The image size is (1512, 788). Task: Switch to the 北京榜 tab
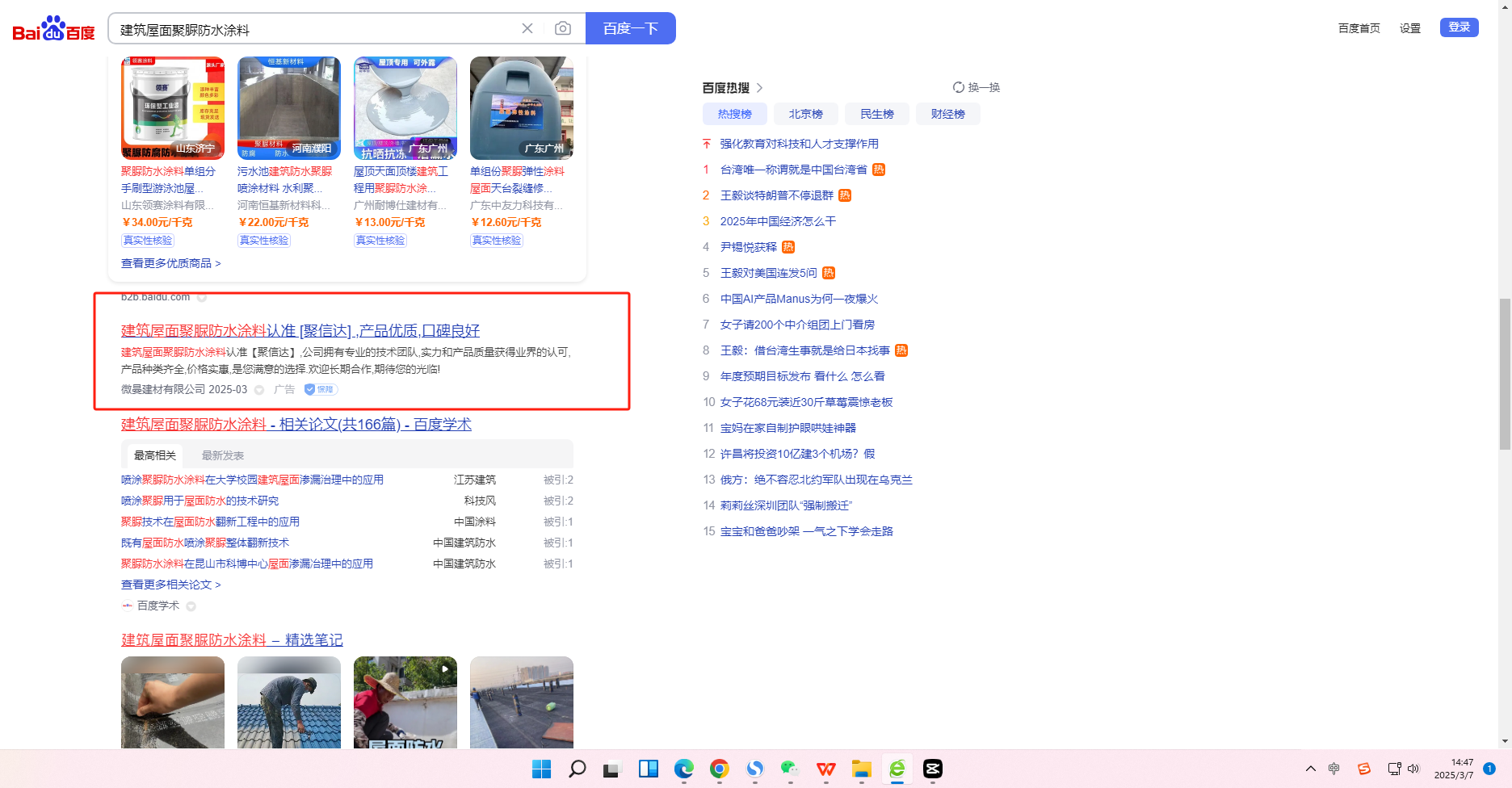click(805, 114)
